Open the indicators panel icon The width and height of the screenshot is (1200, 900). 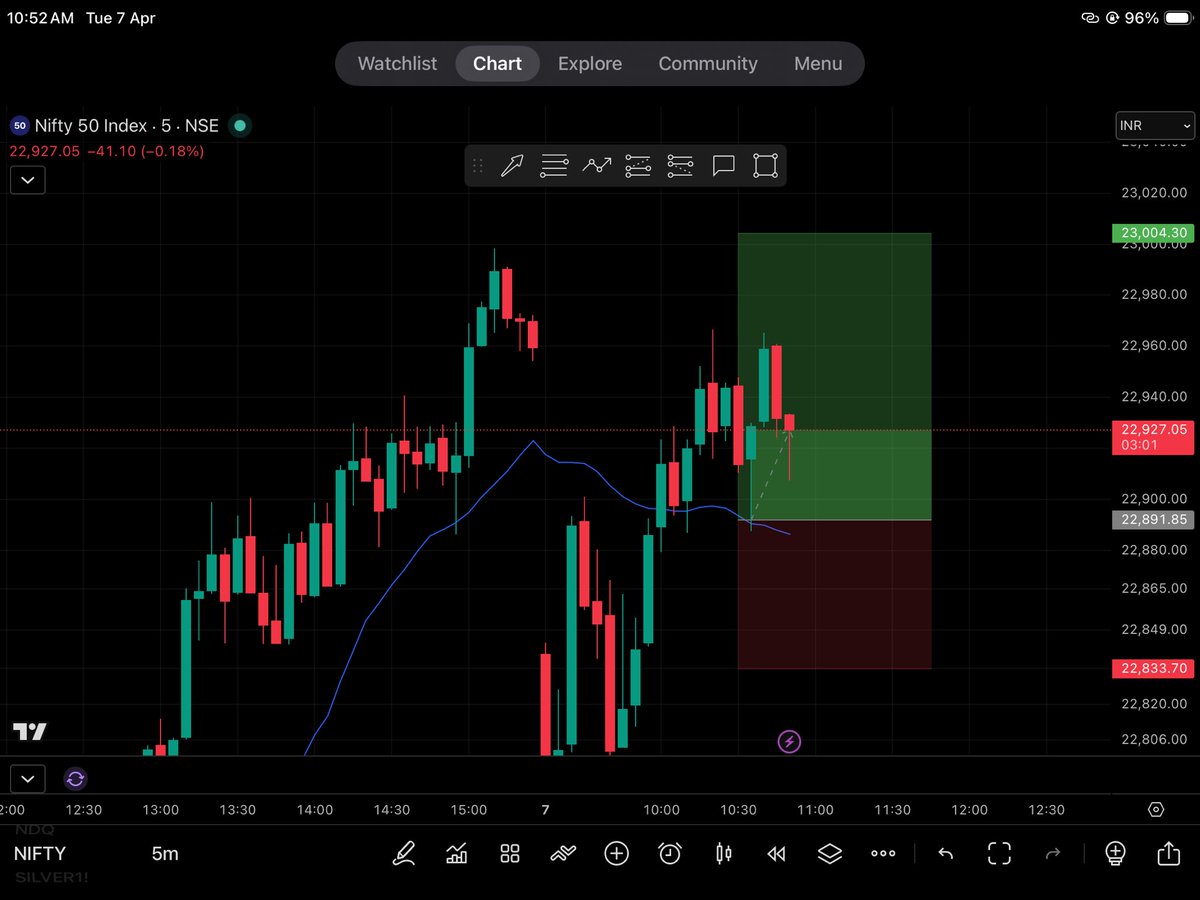[x=457, y=853]
